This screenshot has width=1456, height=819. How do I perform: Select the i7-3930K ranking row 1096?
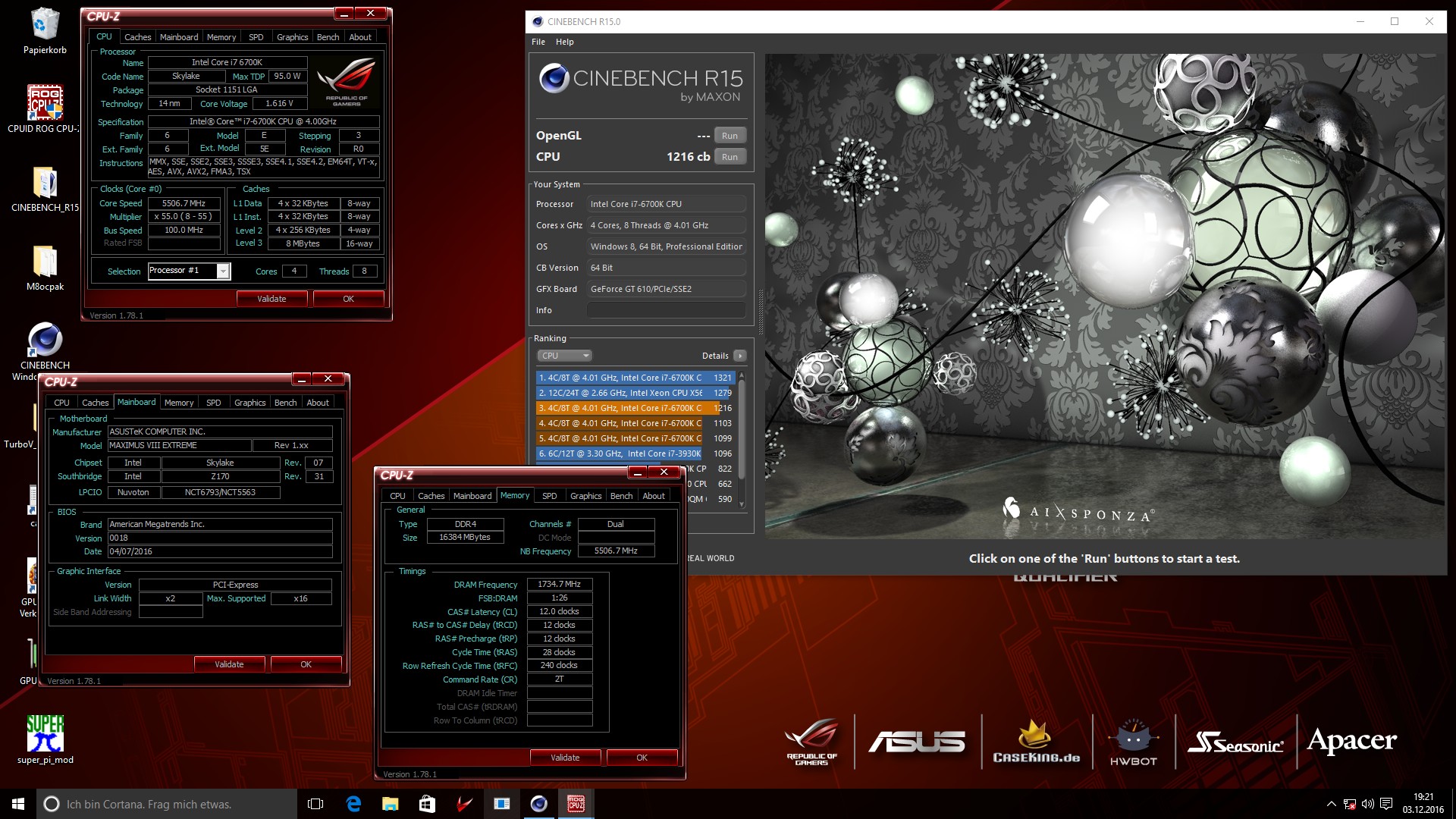tap(635, 453)
